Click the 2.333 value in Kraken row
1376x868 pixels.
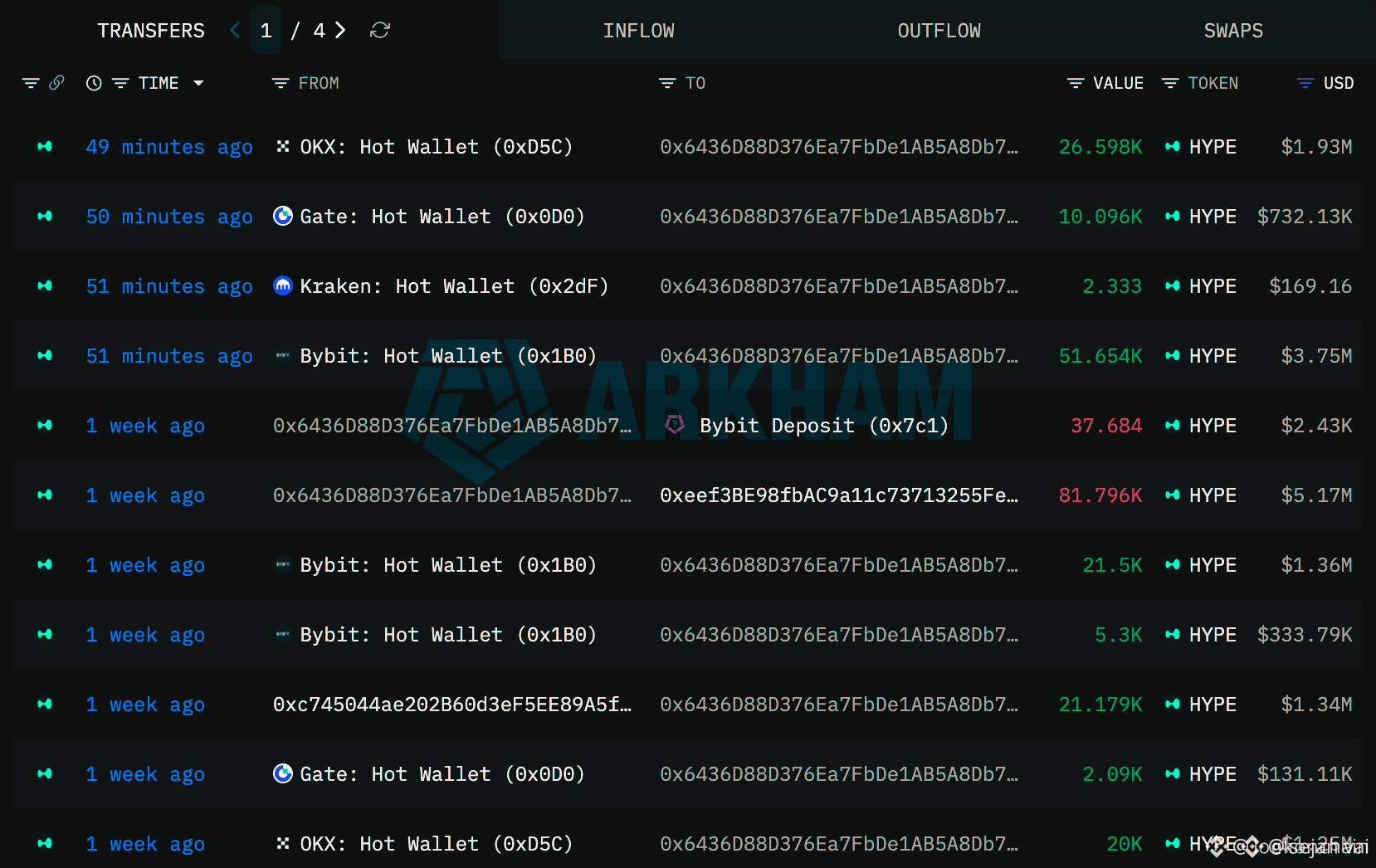[x=1112, y=286]
